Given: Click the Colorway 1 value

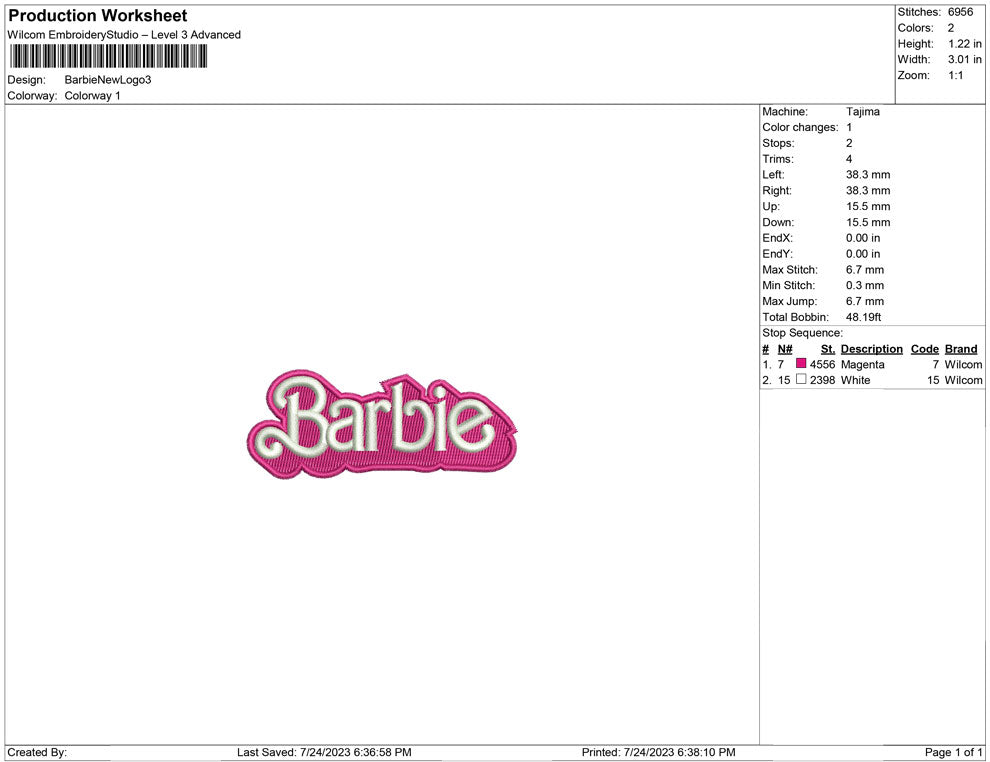Looking at the screenshot, I should click(92, 95).
